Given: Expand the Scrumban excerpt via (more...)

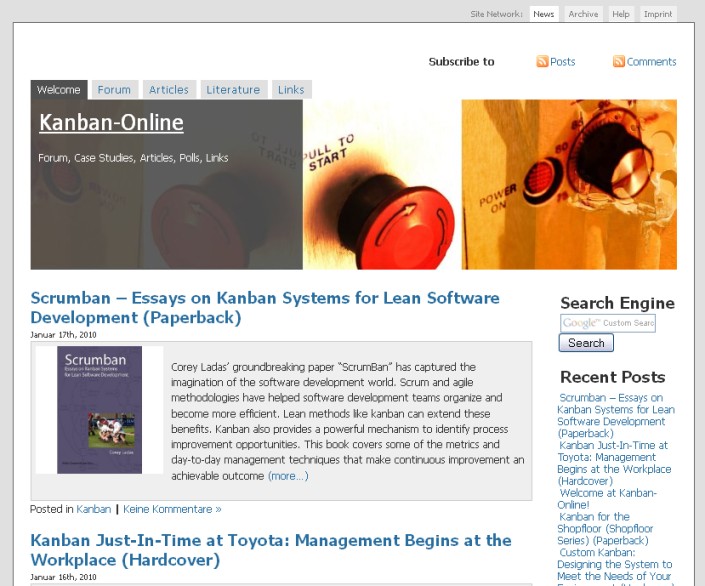Looking at the screenshot, I should (288, 476).
